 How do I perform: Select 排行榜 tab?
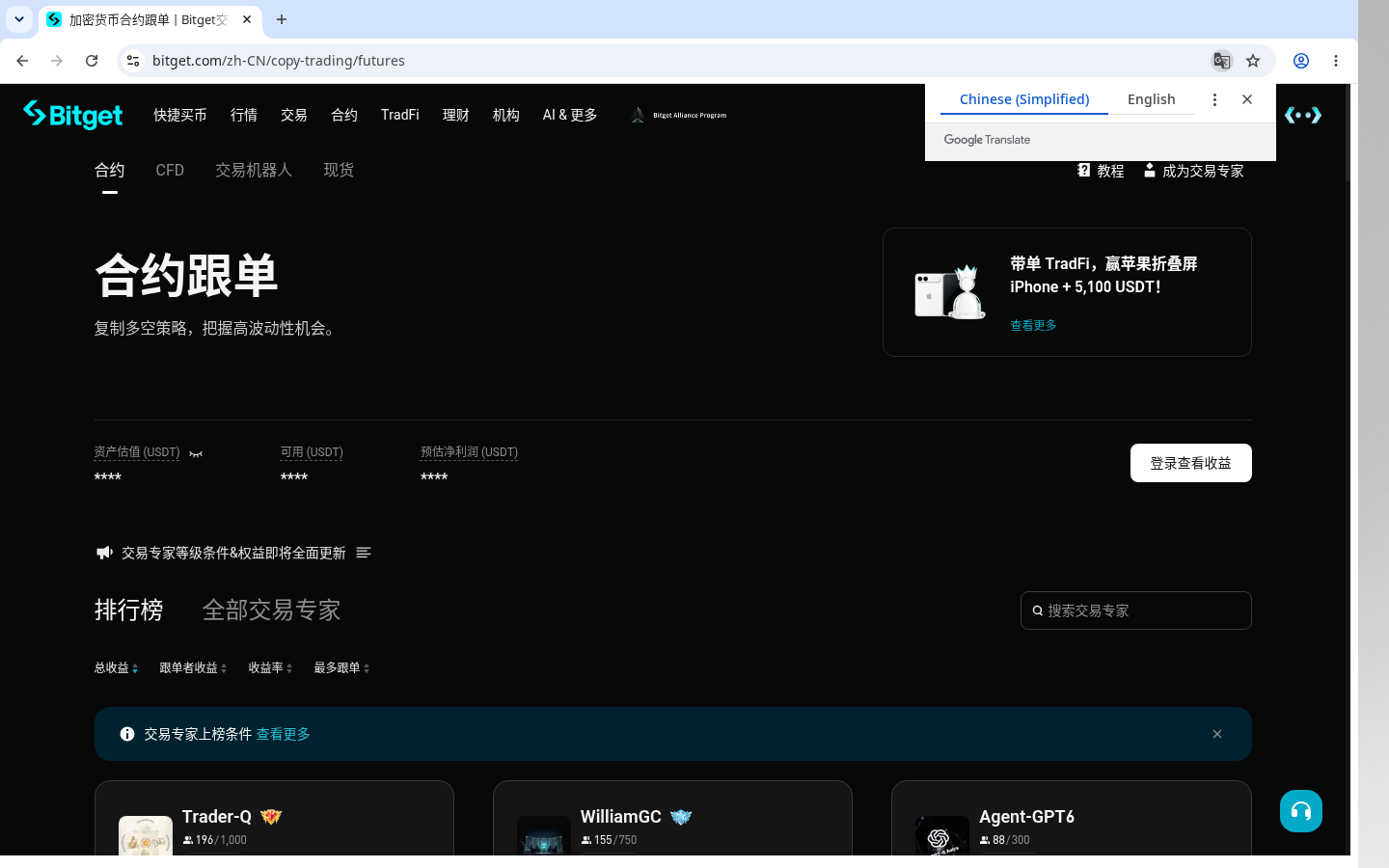click(129, 610)
